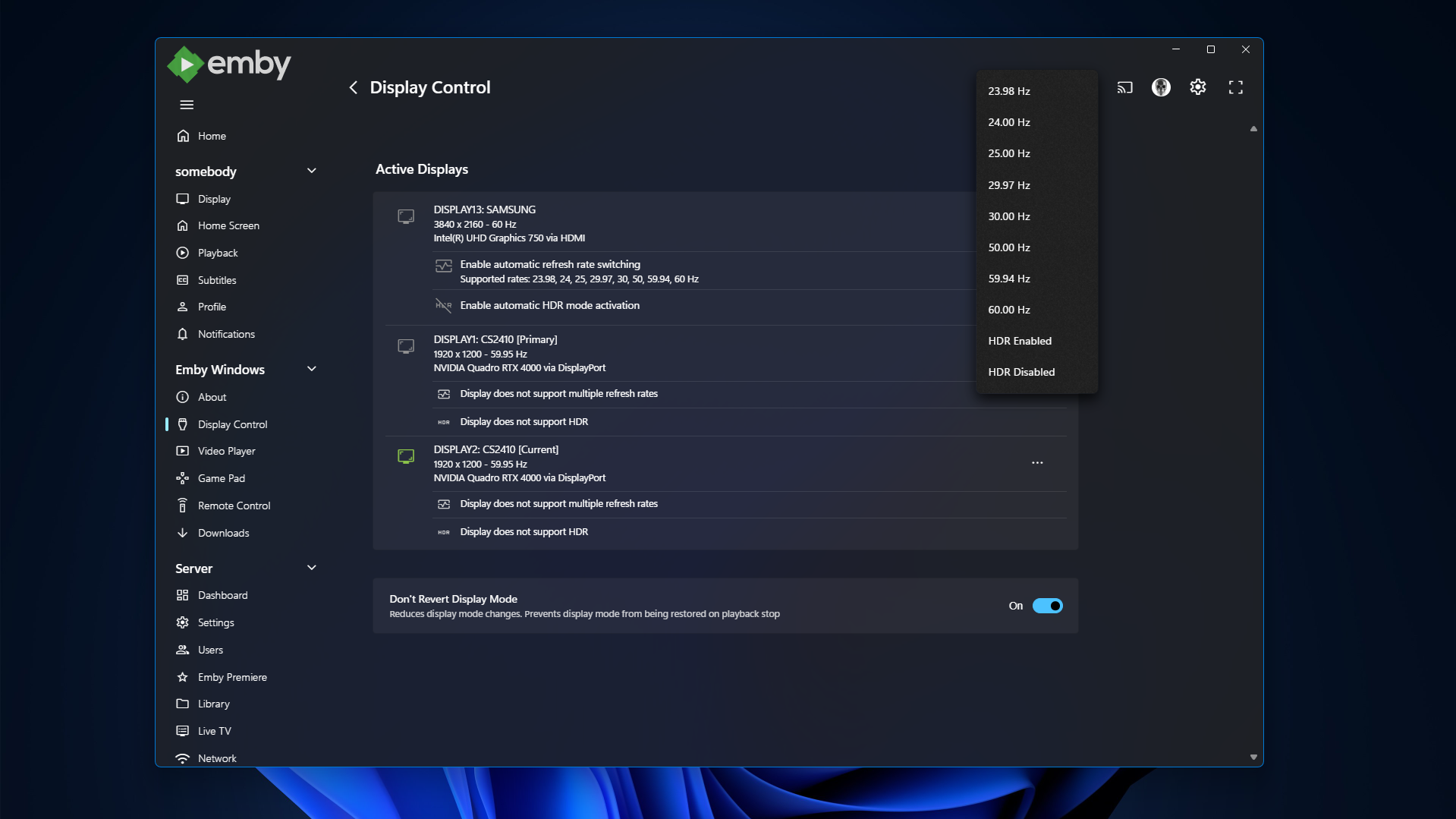Enter fullscreen mode with the fullscreen icon
The width and height of the screenshot is (1456, 819).
[x=1235, y=87]
